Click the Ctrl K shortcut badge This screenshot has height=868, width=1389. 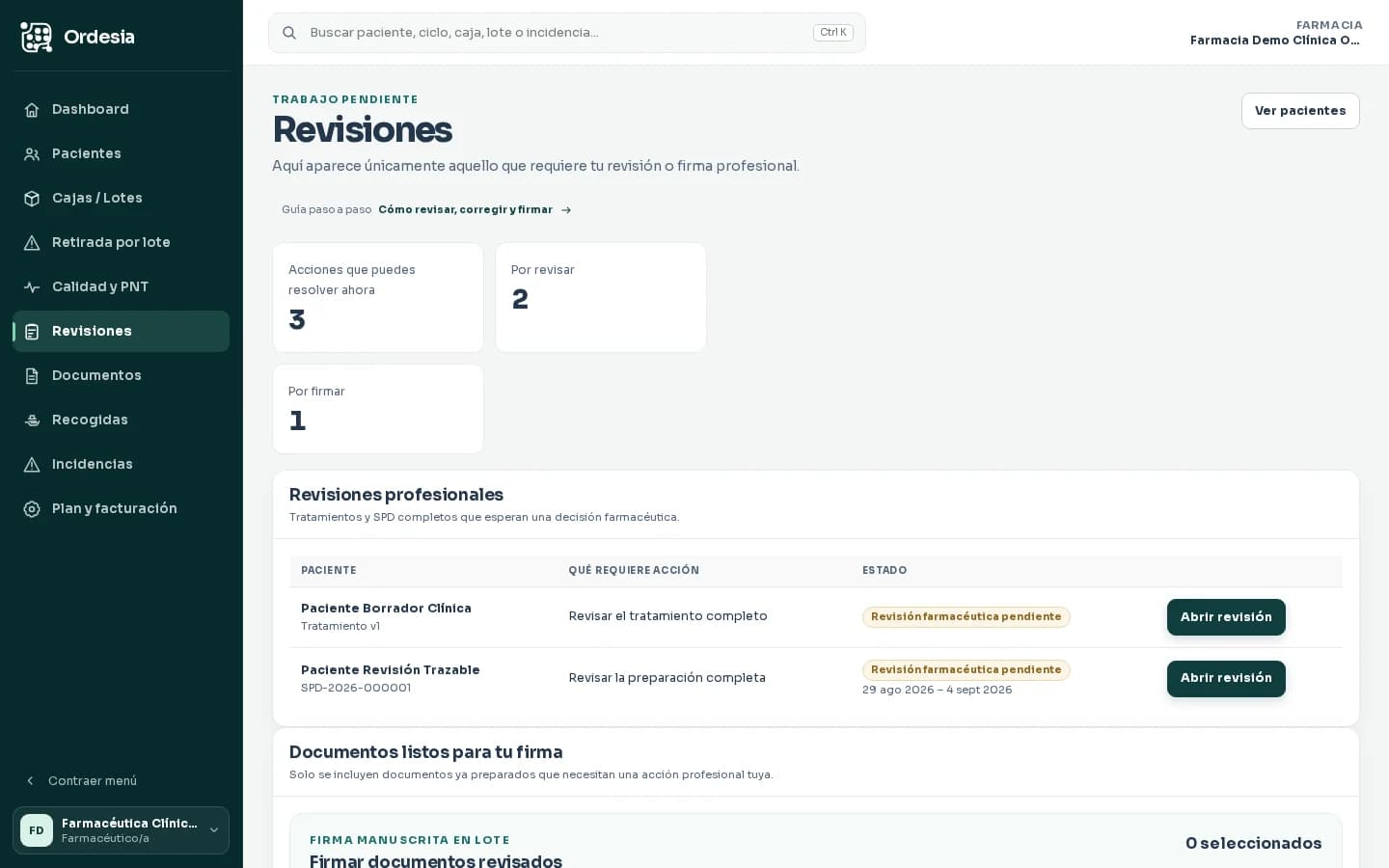tap(833, 33)
